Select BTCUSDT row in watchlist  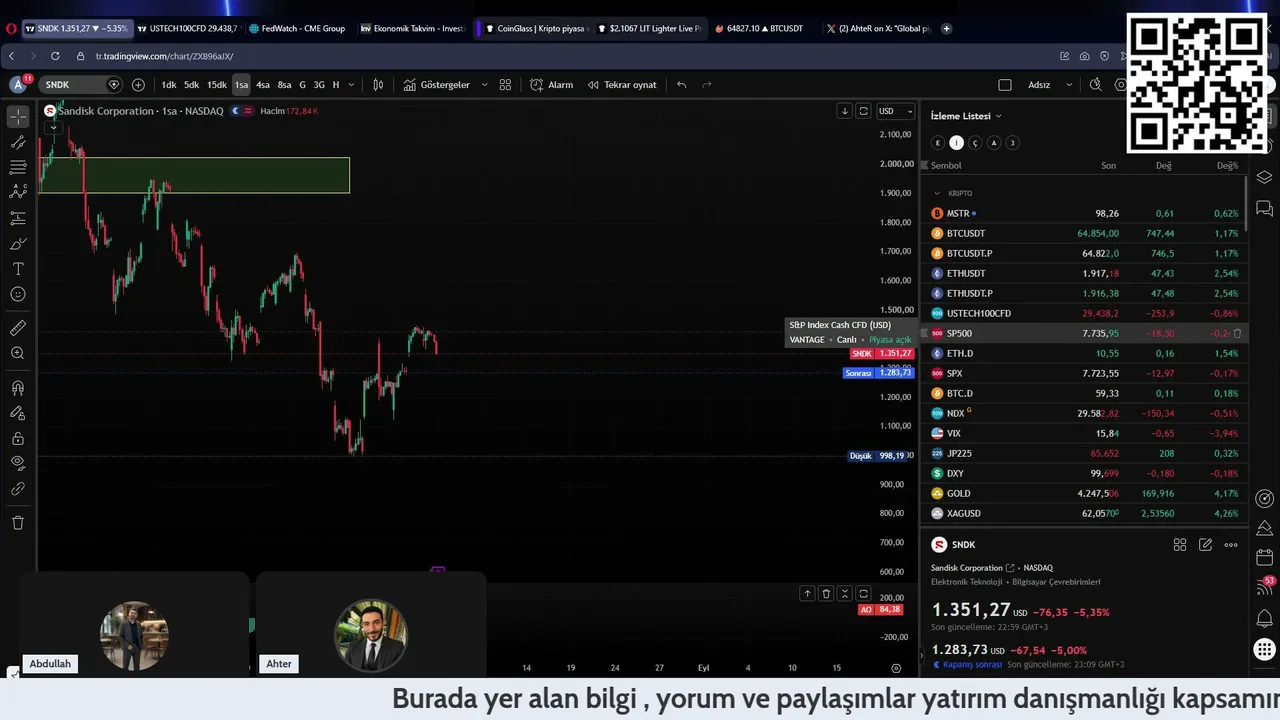pyautogui.click(x=1085, y=233)
